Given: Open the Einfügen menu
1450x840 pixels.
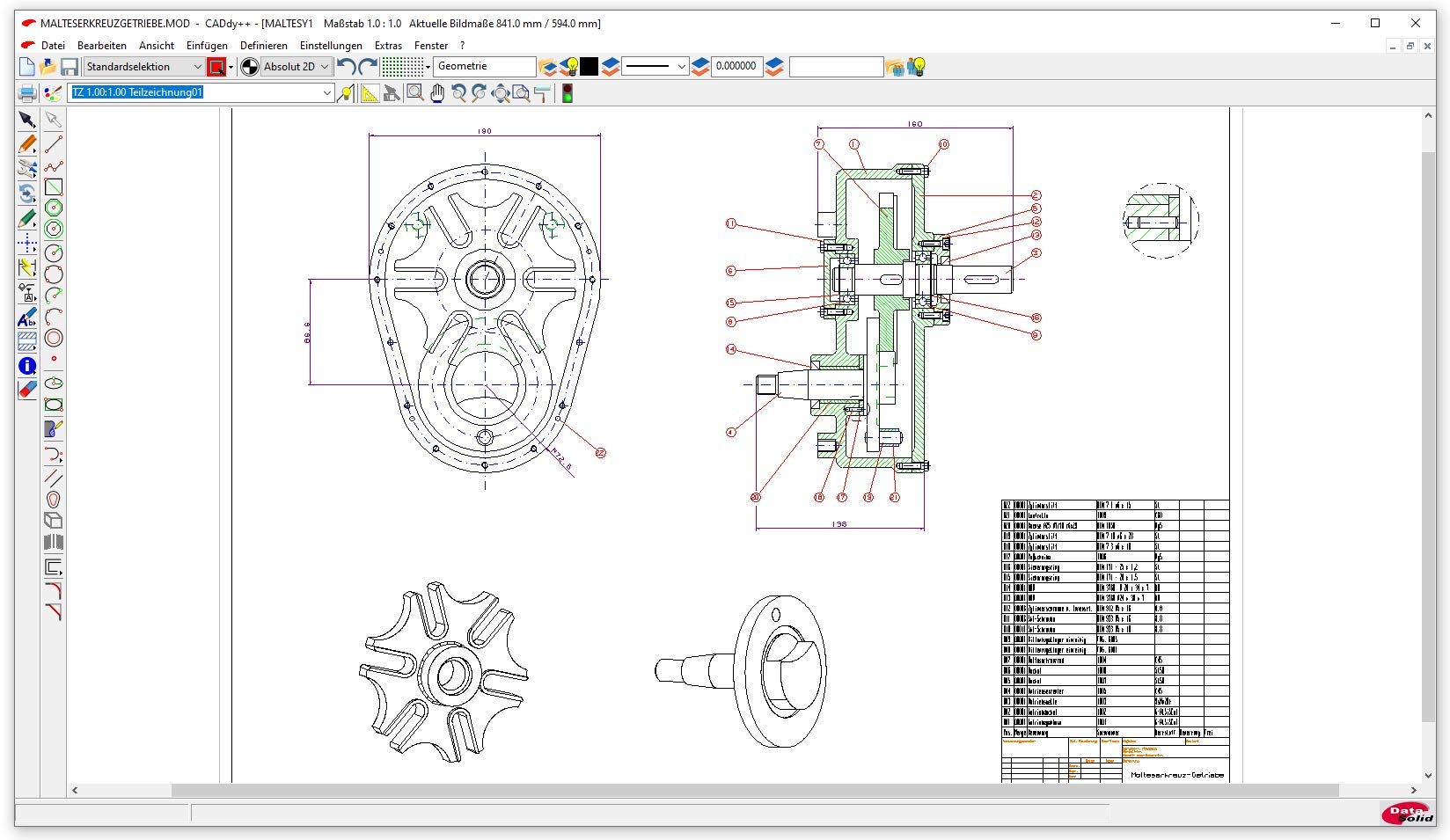Looking at the screenshot, I should coord(207,45).
